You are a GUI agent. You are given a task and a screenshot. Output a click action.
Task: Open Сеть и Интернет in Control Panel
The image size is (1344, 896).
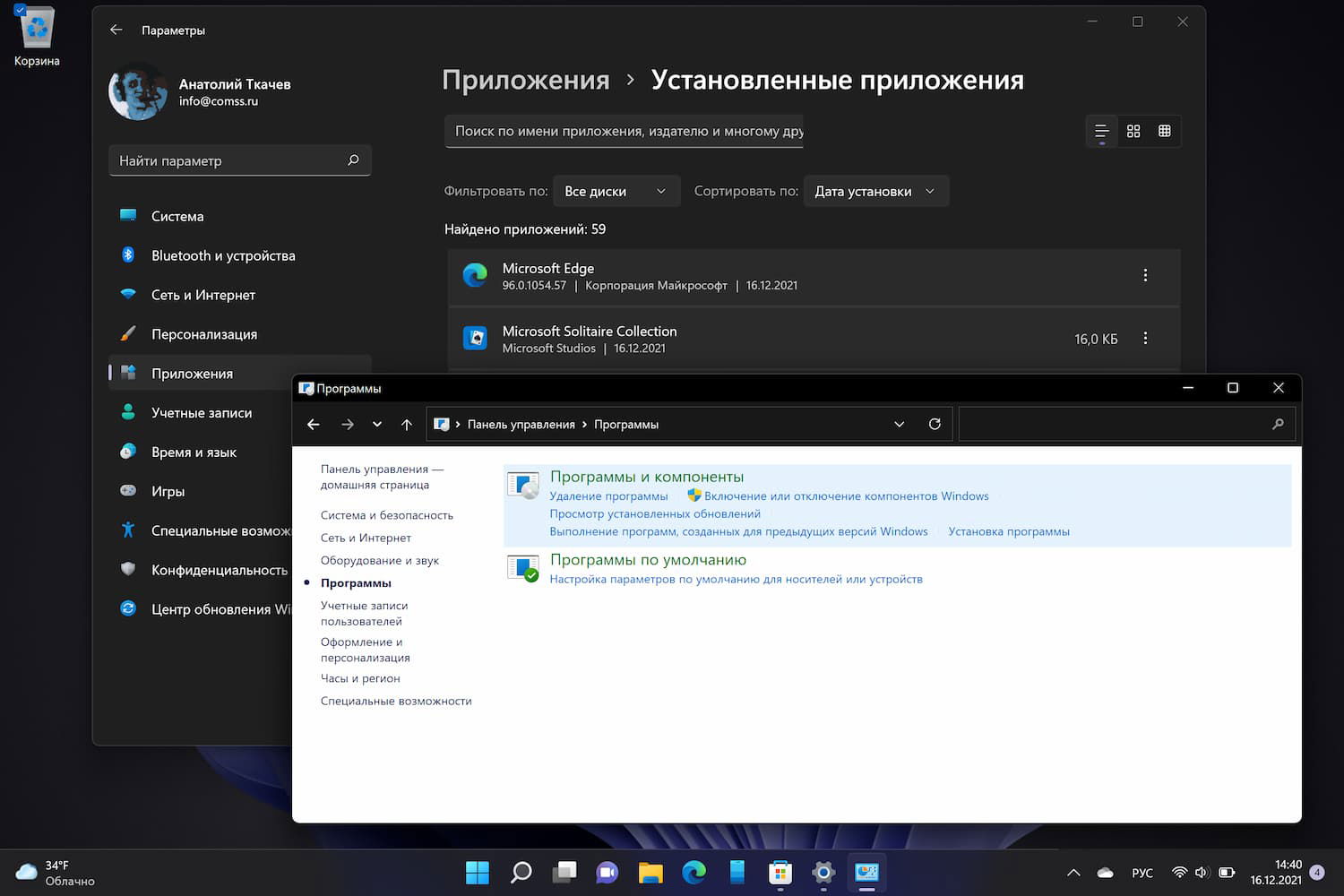tap(366, 538)
